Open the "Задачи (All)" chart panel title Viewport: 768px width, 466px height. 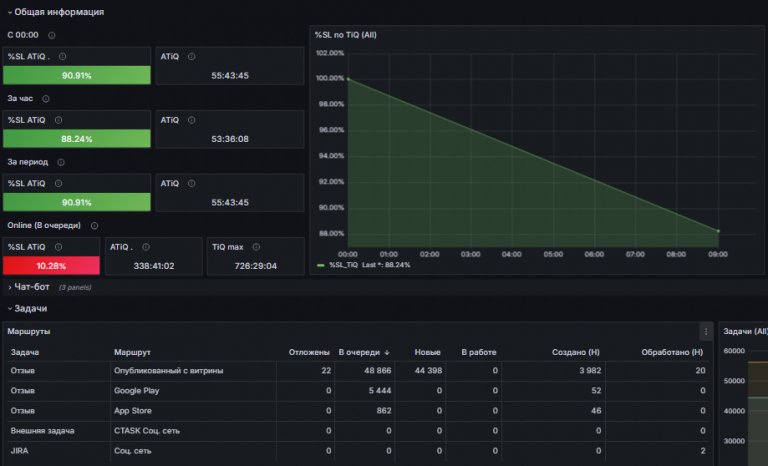pyautogui.click(x=745, y=332)
